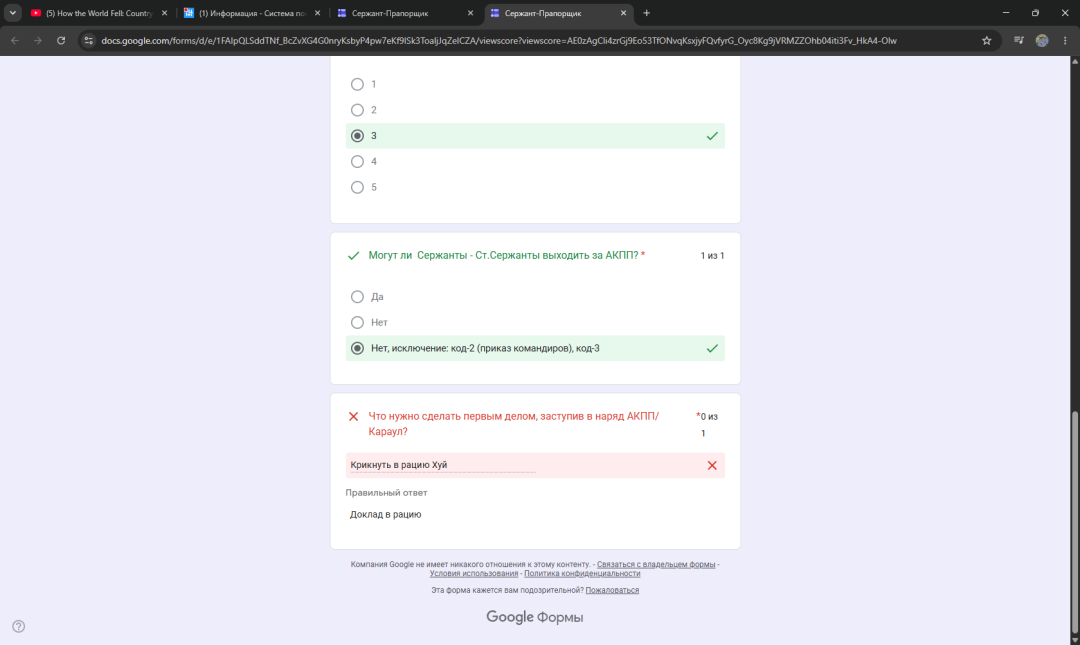Viewport: 1080px width, 645px height.
Task: Select radio option 4
Action: point(357,161)
